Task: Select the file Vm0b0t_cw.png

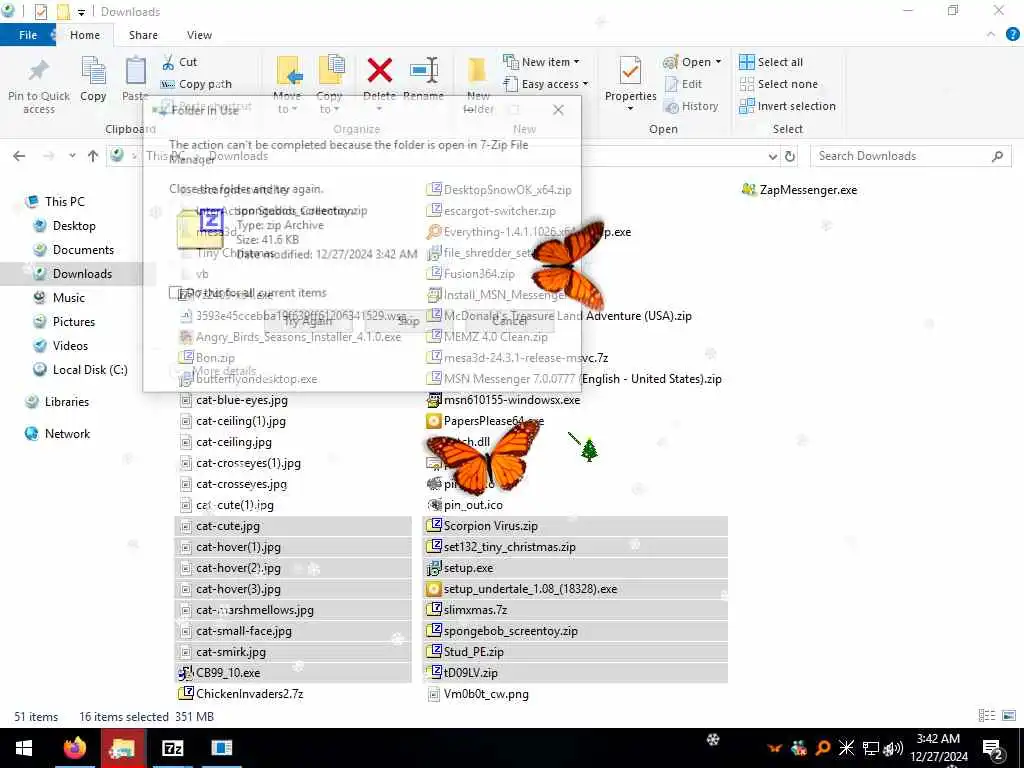Action: (x=486, y=694)
